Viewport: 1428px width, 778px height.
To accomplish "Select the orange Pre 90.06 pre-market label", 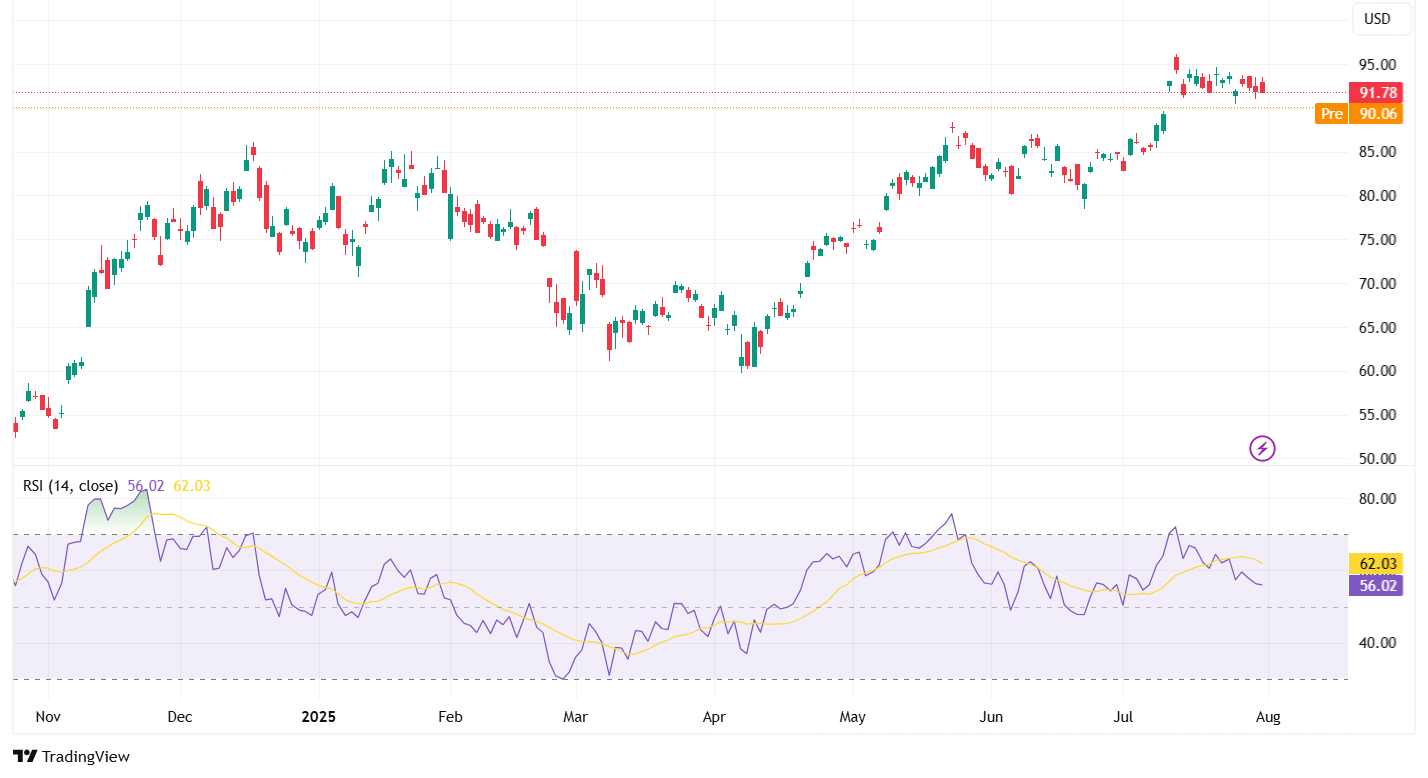I will (x=1360, y=114).
